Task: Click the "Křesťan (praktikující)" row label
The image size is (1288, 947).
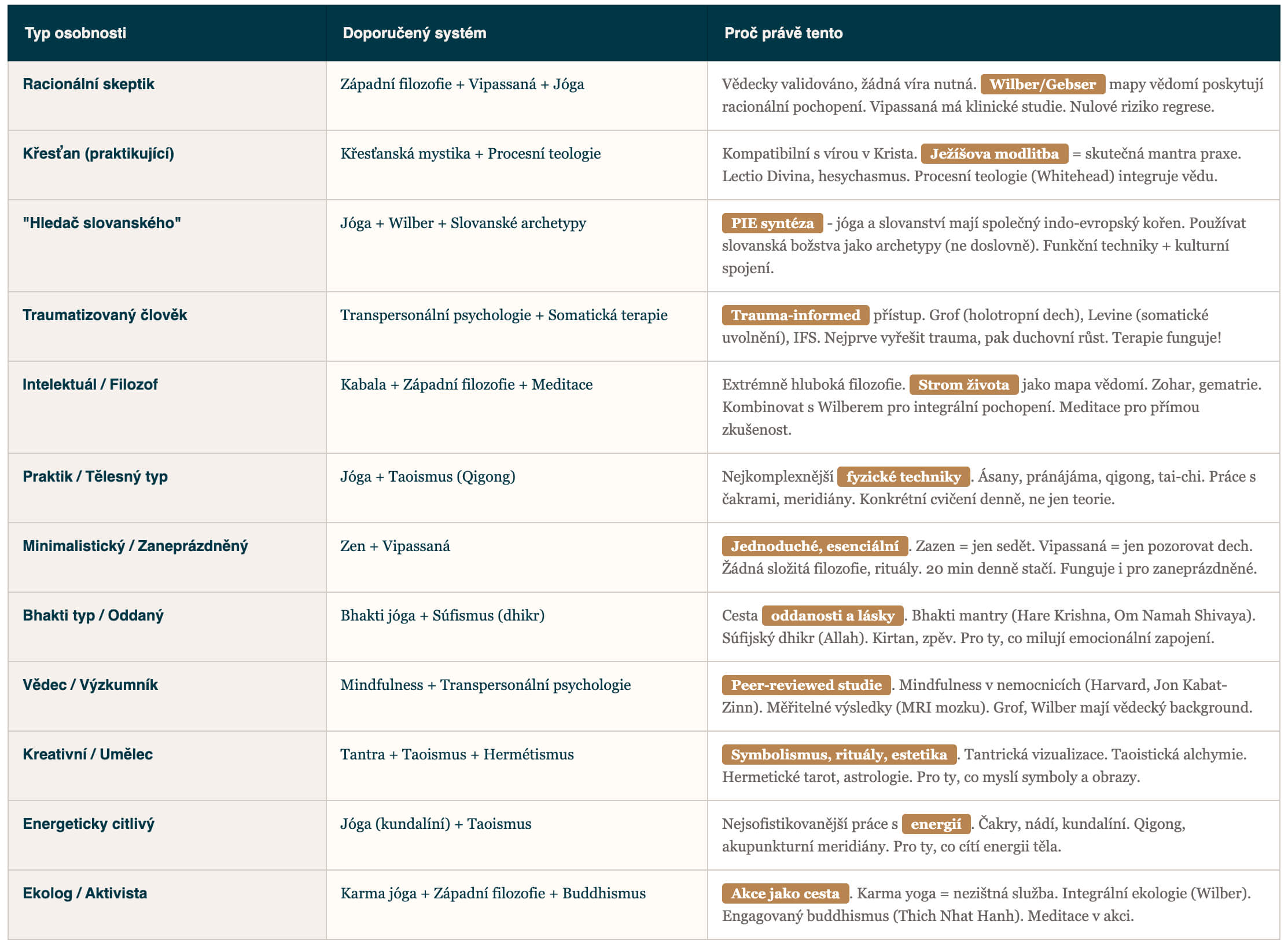Action: click(98, 154)
